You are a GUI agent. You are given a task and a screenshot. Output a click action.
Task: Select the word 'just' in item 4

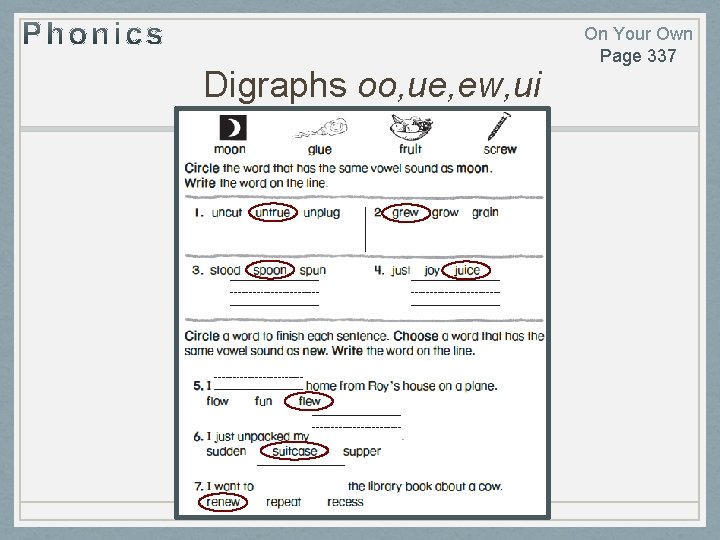coord(400,270)
